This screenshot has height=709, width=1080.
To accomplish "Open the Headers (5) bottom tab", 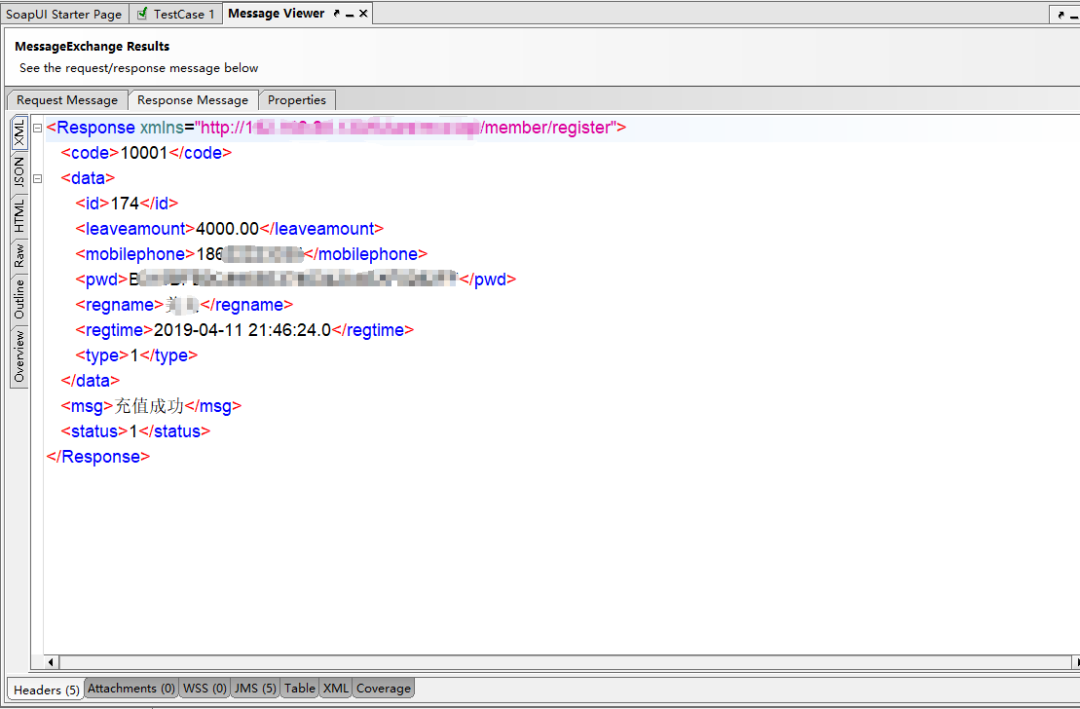I will 46,690.
